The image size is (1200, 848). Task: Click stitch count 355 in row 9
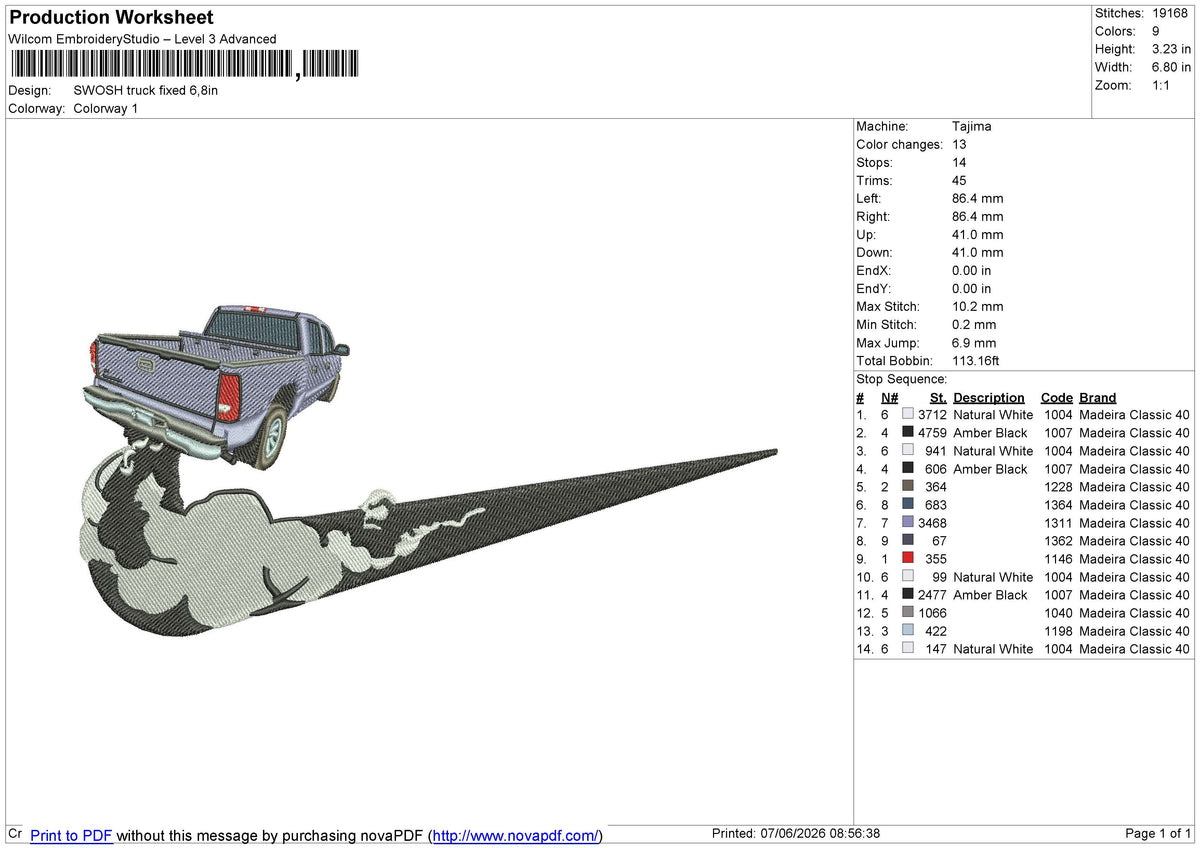pyautogui.click(x=935, y=559)
